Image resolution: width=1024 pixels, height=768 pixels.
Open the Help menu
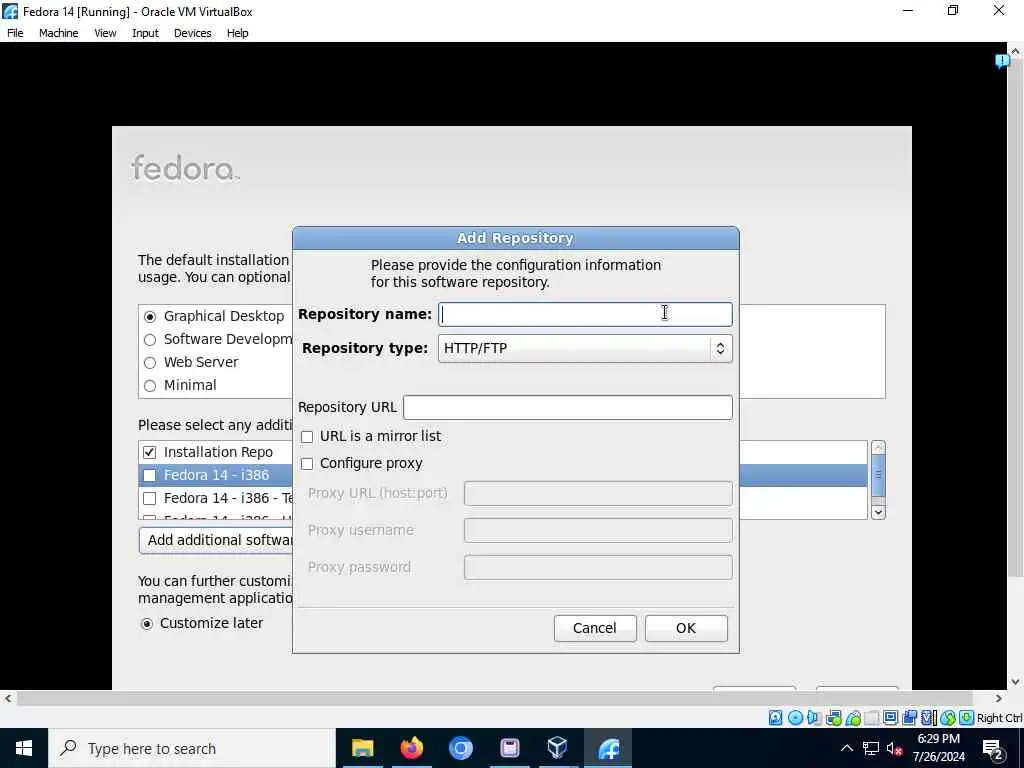pyautogui.click(x=237, y=33)
